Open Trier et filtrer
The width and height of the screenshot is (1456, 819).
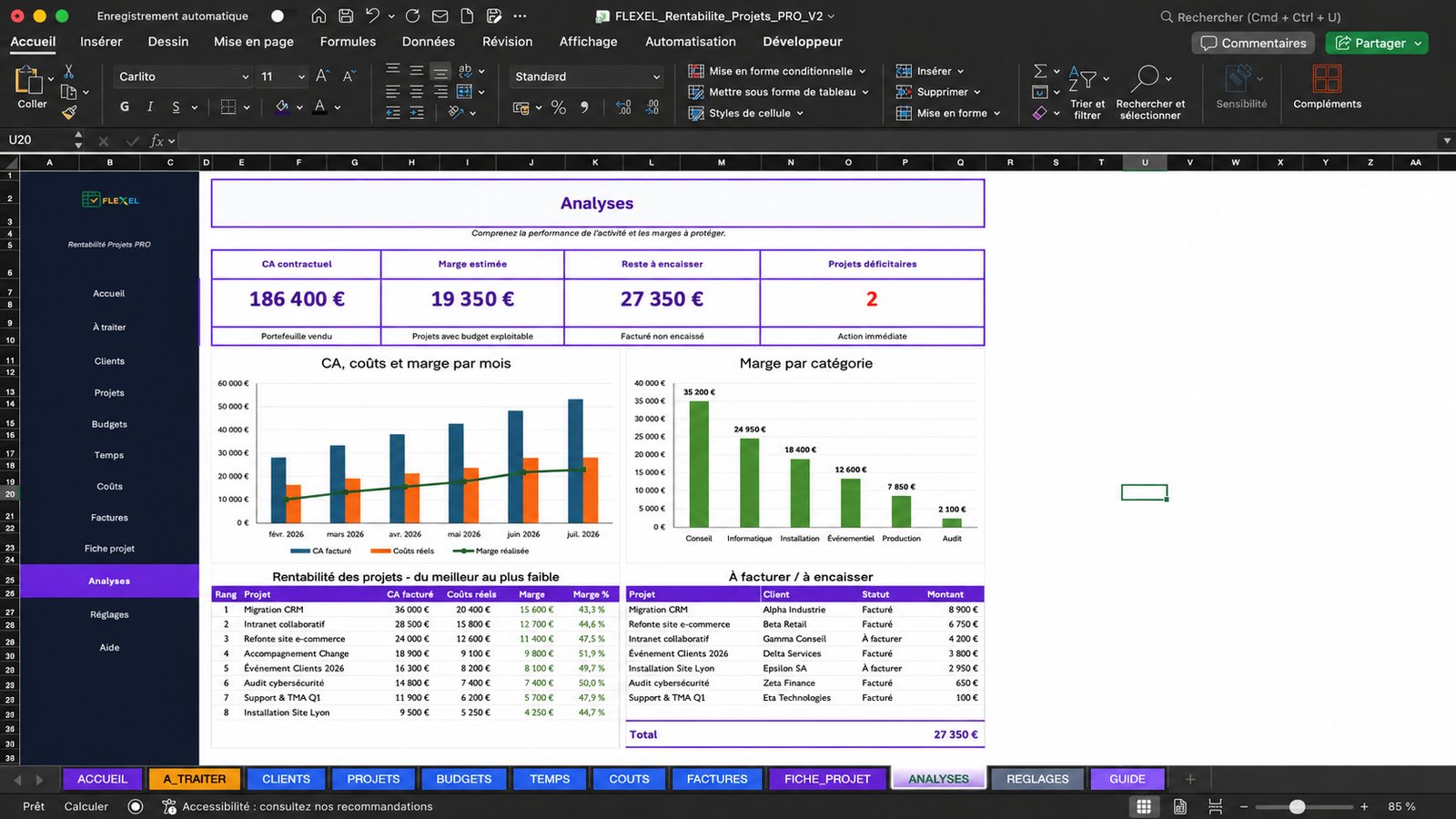point(1087,92)
